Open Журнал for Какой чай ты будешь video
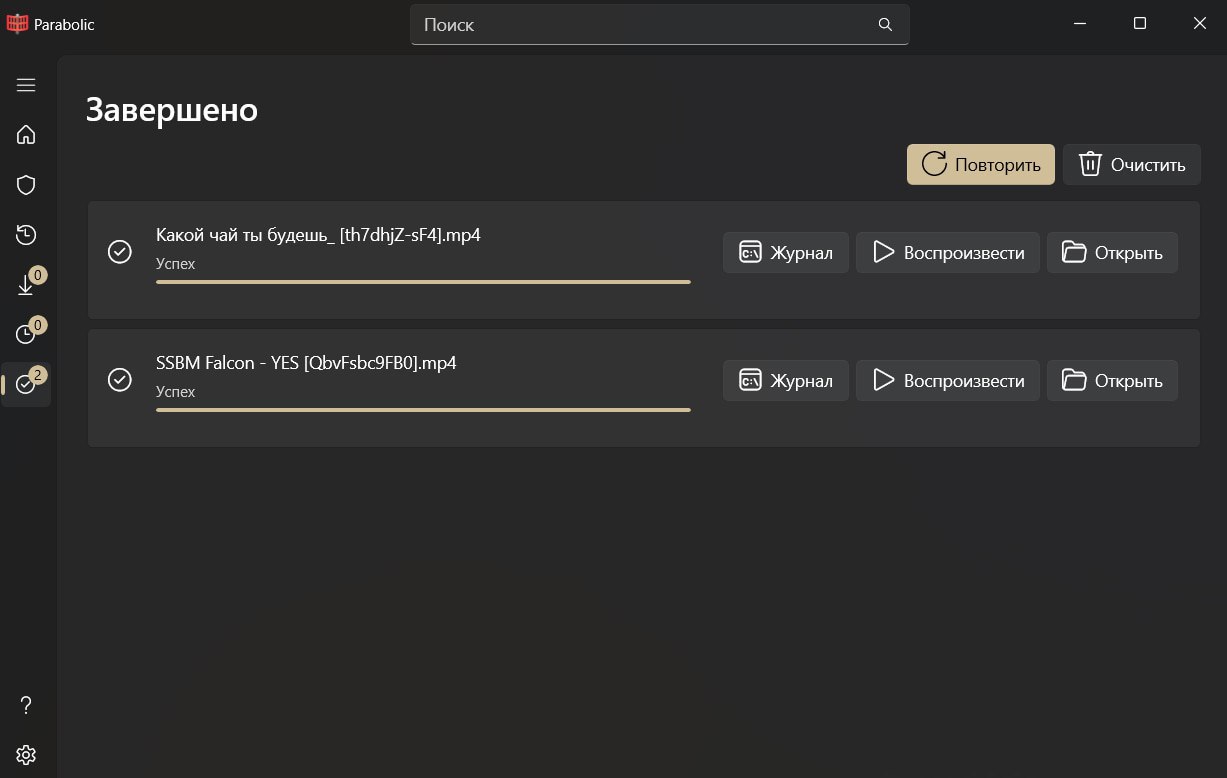Viewport: 1227px width, 778px height. click(x=785, y=253)
